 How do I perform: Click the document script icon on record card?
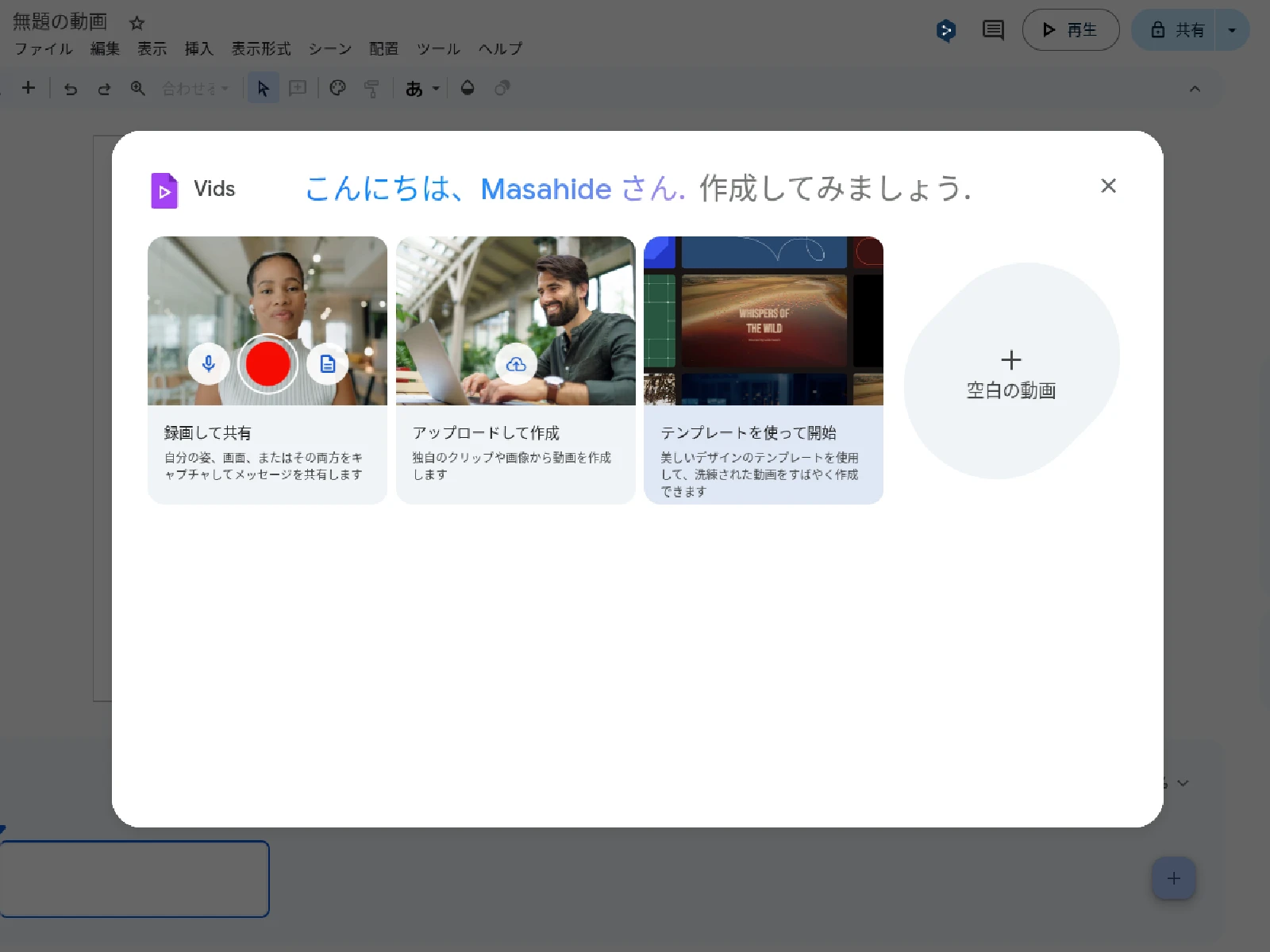click(328, 364)
